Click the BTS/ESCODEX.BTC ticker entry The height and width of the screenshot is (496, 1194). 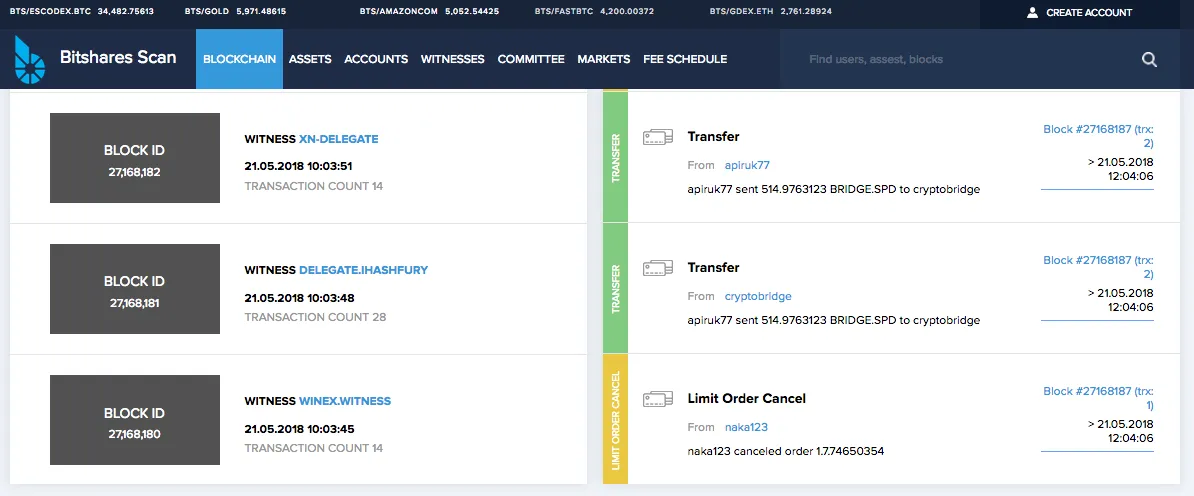point(81,12)
